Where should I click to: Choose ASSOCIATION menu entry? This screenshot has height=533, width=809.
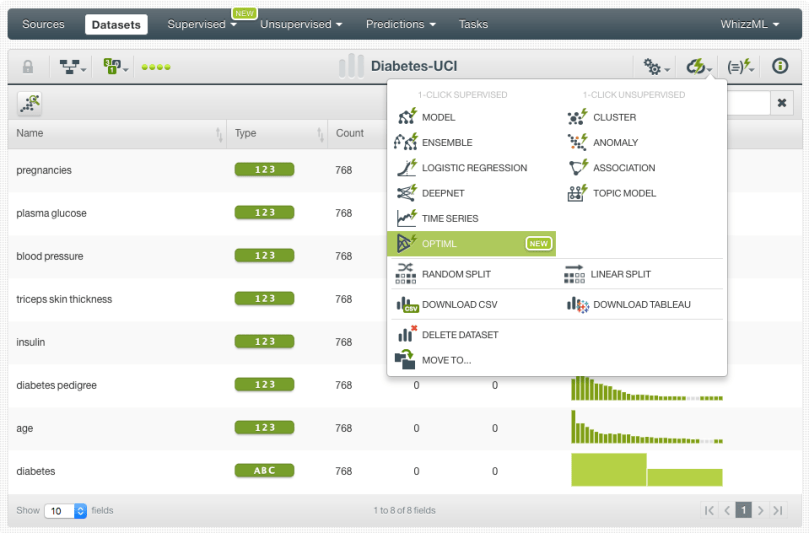pos(624,168)
